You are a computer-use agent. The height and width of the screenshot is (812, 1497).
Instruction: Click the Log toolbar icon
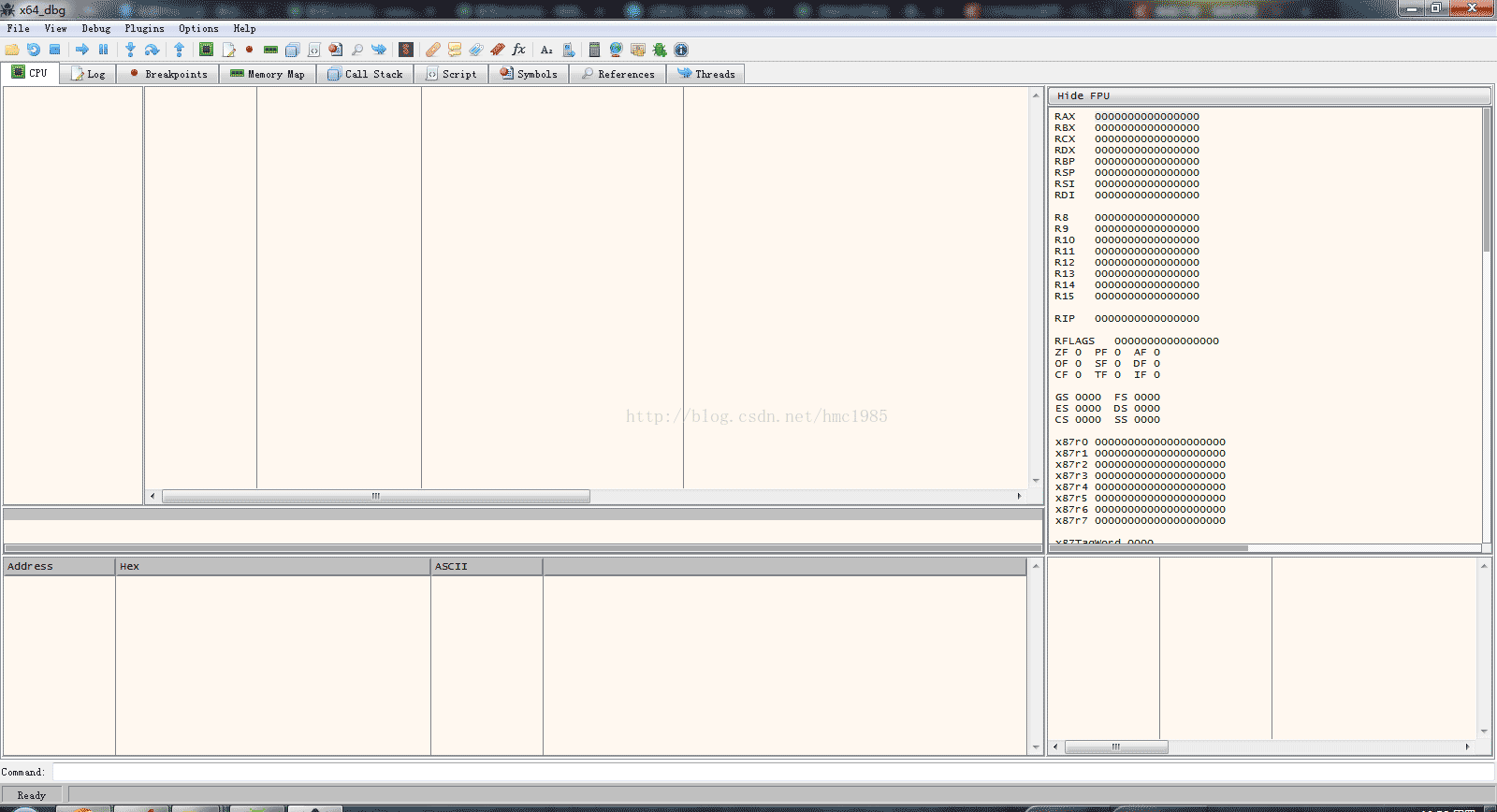click(x=228, y=50)
